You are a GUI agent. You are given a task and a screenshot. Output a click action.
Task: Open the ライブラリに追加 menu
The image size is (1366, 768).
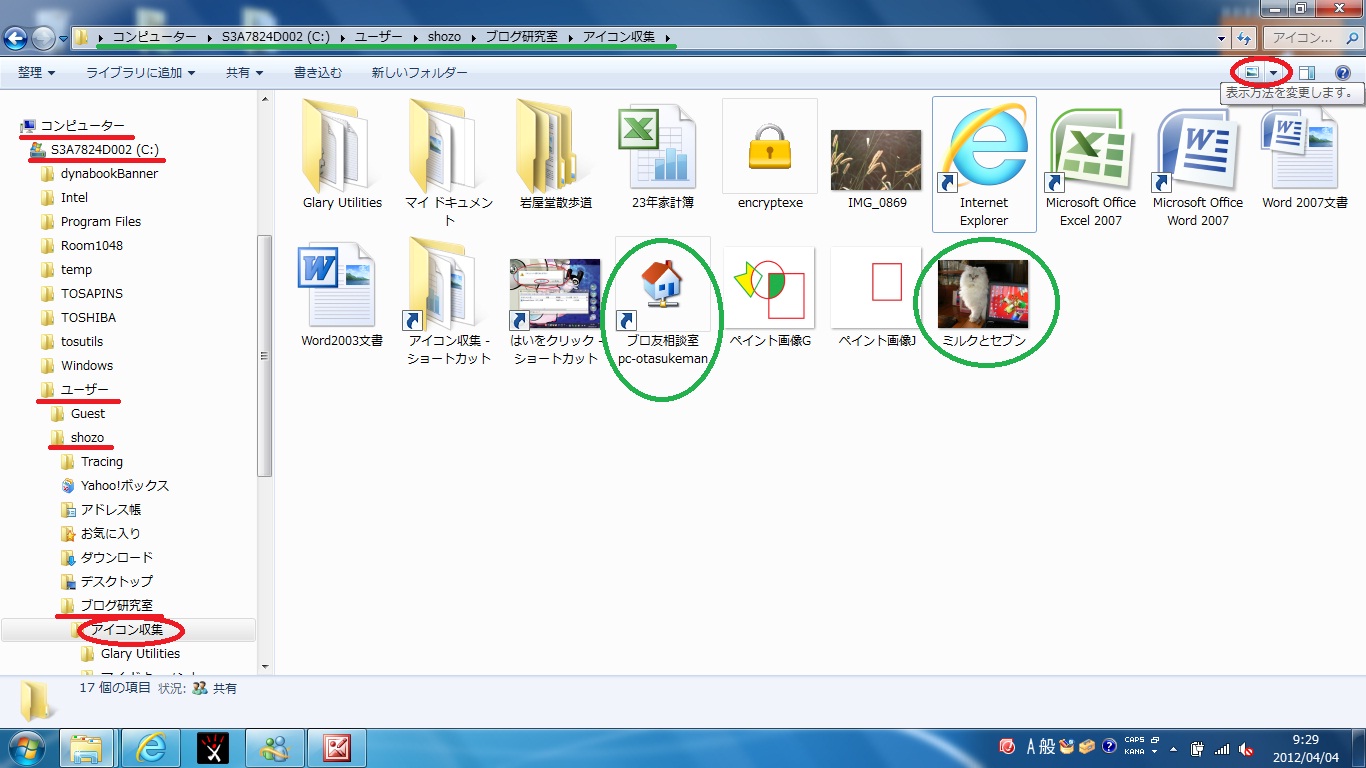tap(140, 73)
